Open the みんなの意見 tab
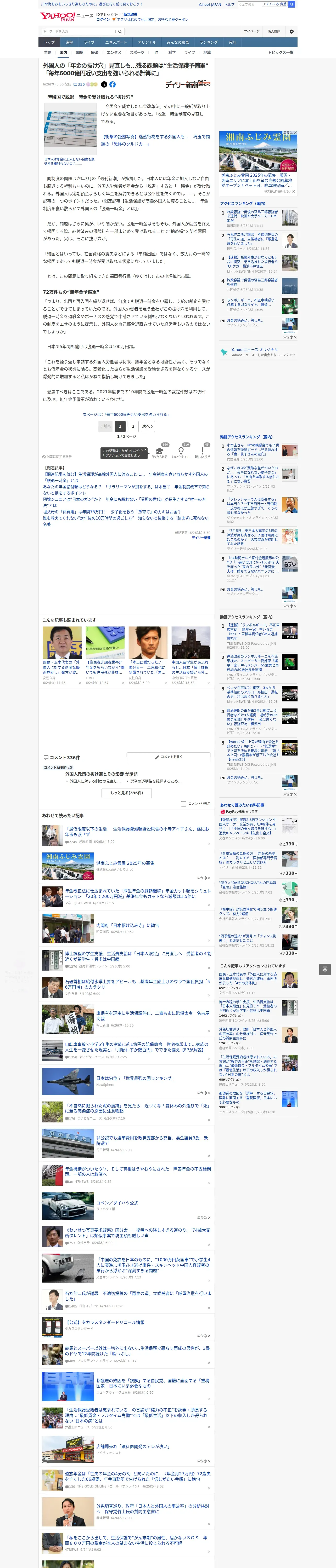The height and width of the screenshot is (1568, 336). point(178,43)
